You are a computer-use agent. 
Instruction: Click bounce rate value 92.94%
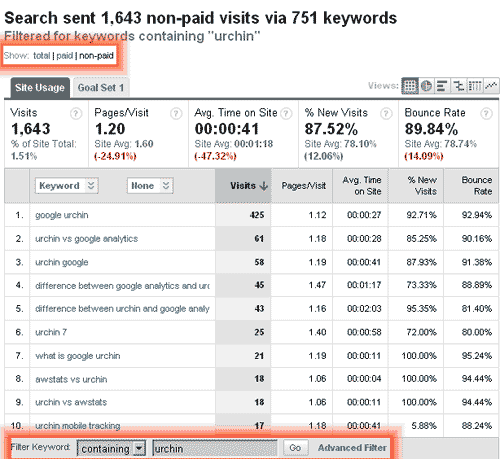pyautogui.click(x=477, y=215)
